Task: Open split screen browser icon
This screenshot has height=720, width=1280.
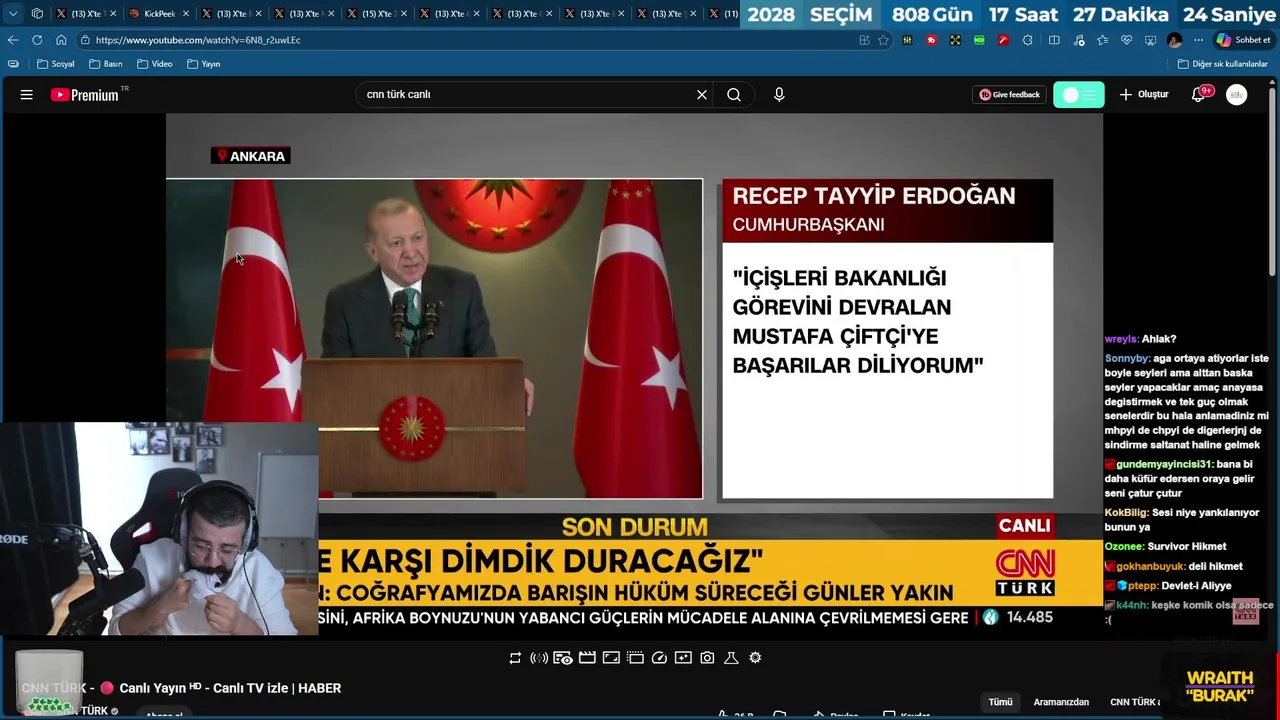Action: click(1054, 40)
